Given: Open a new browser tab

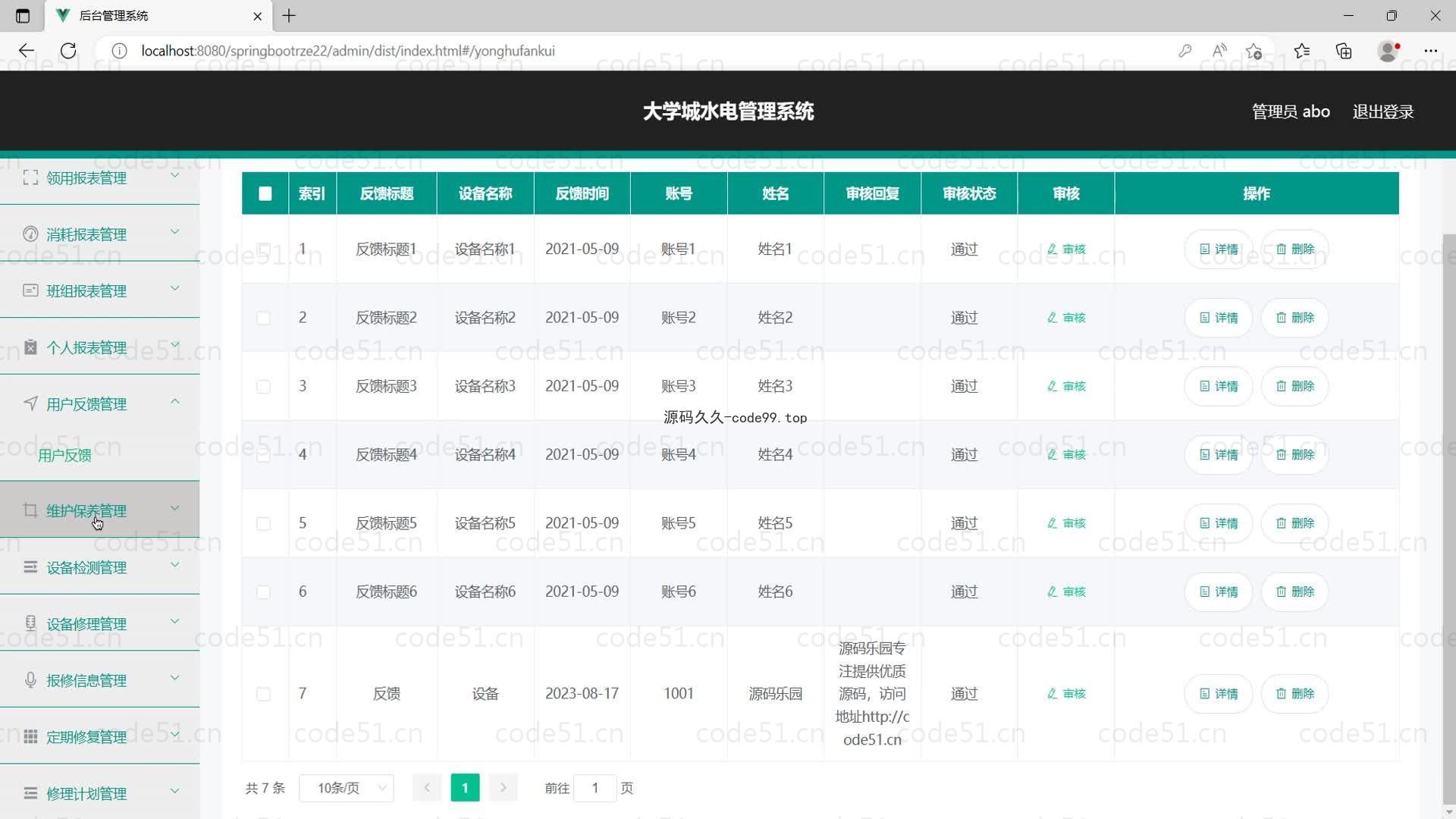Looking at the screenshot, I should pyautogui.click(x=289, y=15).
